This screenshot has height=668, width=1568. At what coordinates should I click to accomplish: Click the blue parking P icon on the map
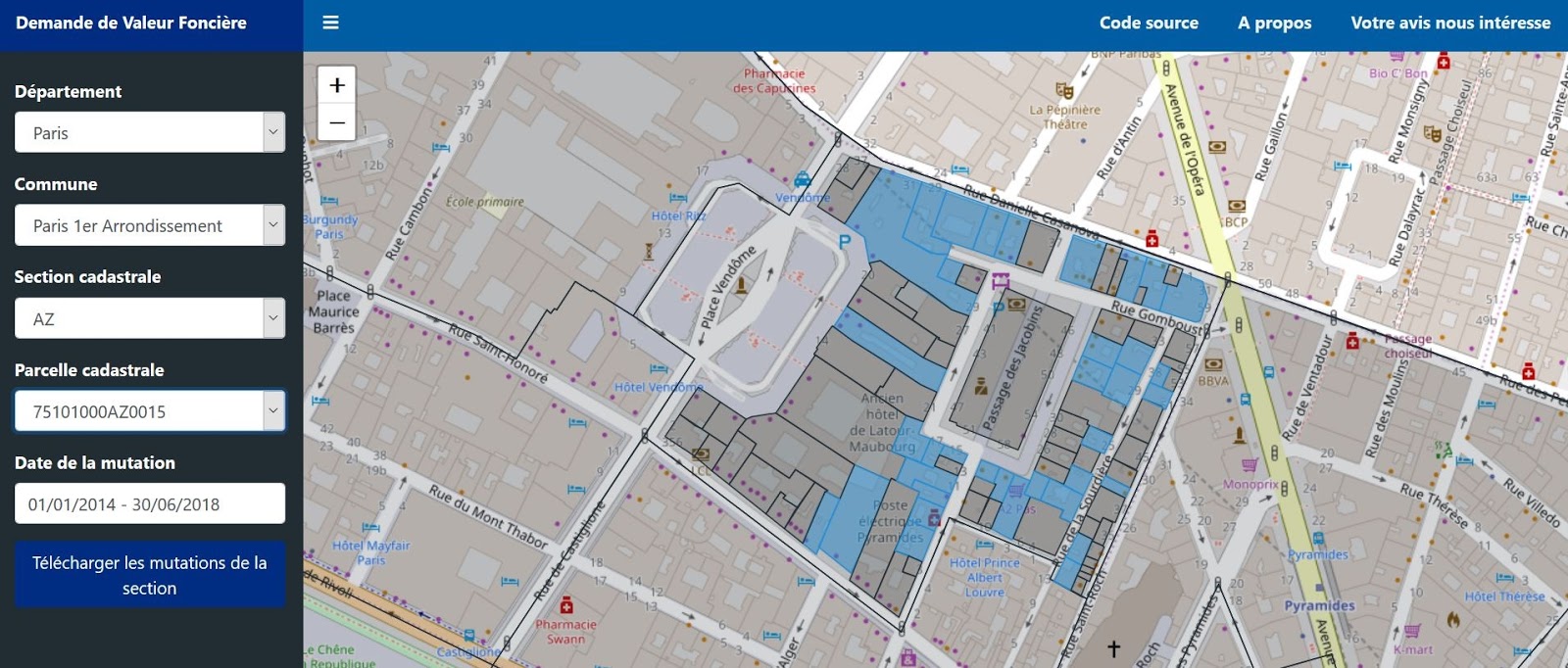click(x=845, y=240)
